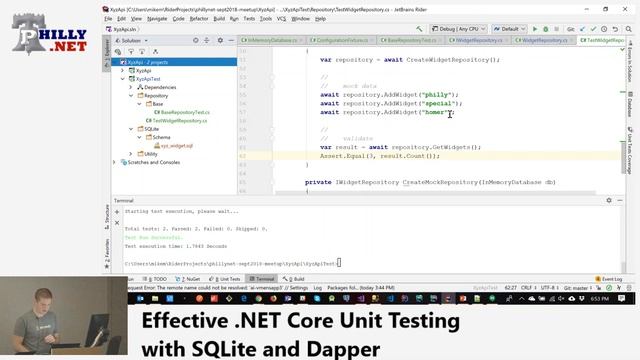640x360 pixels.
Task: Open the Tests menu
Action: point(249,19)
